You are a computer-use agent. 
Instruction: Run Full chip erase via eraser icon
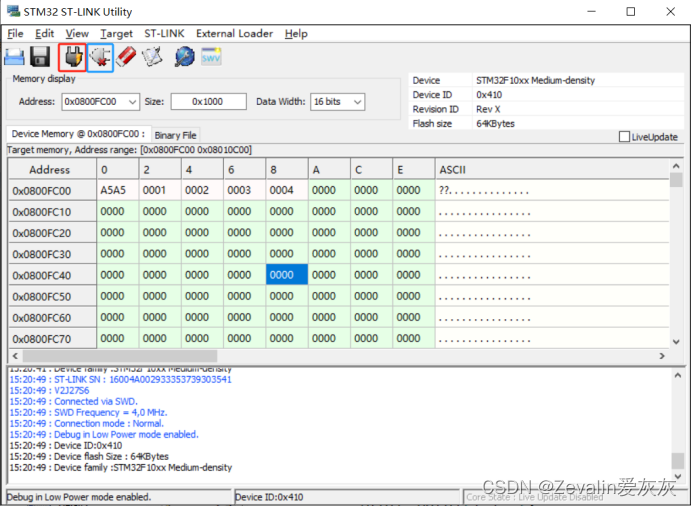(x=126, y=57)
